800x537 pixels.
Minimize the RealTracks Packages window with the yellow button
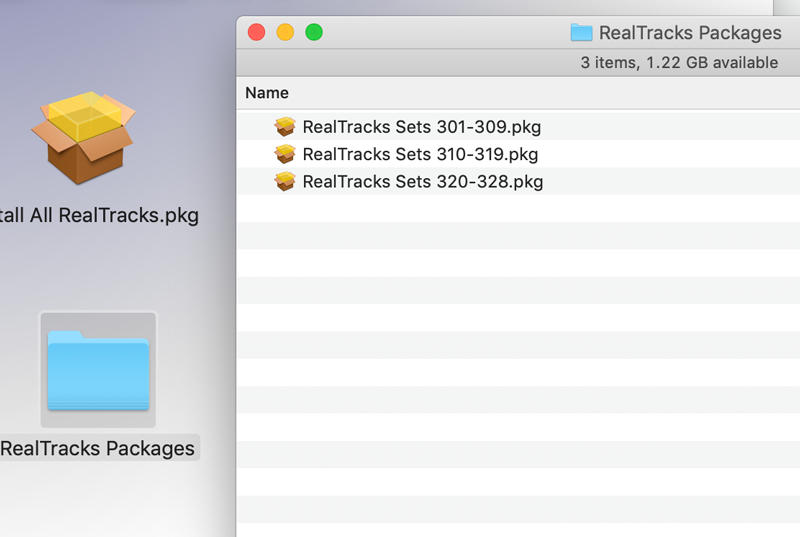285,32
